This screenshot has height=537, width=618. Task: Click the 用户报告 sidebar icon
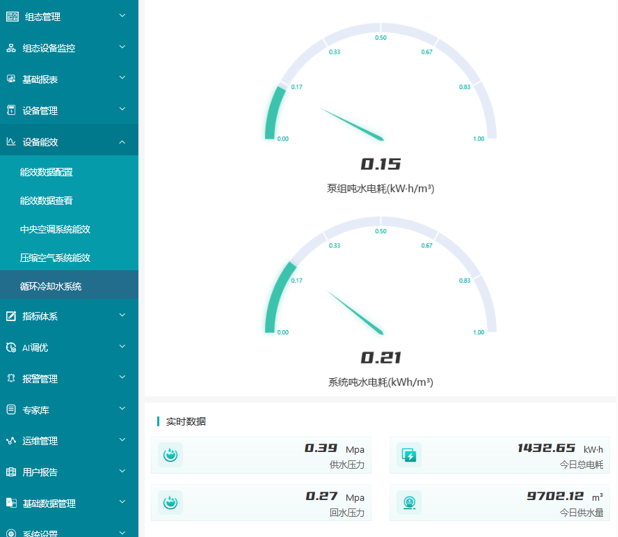tap(11, 472)
